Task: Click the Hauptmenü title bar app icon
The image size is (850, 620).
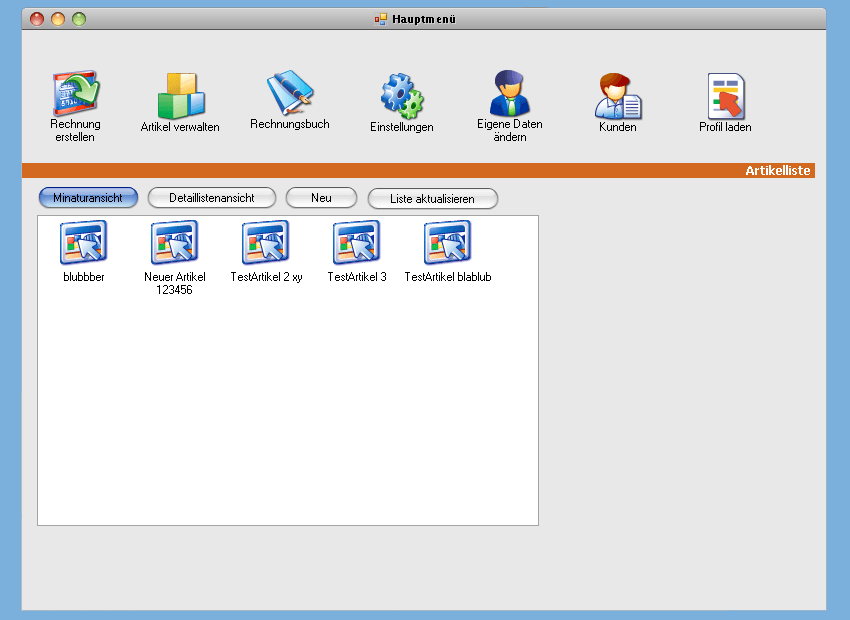Action: pyautogui.click(x=381, y=20)
